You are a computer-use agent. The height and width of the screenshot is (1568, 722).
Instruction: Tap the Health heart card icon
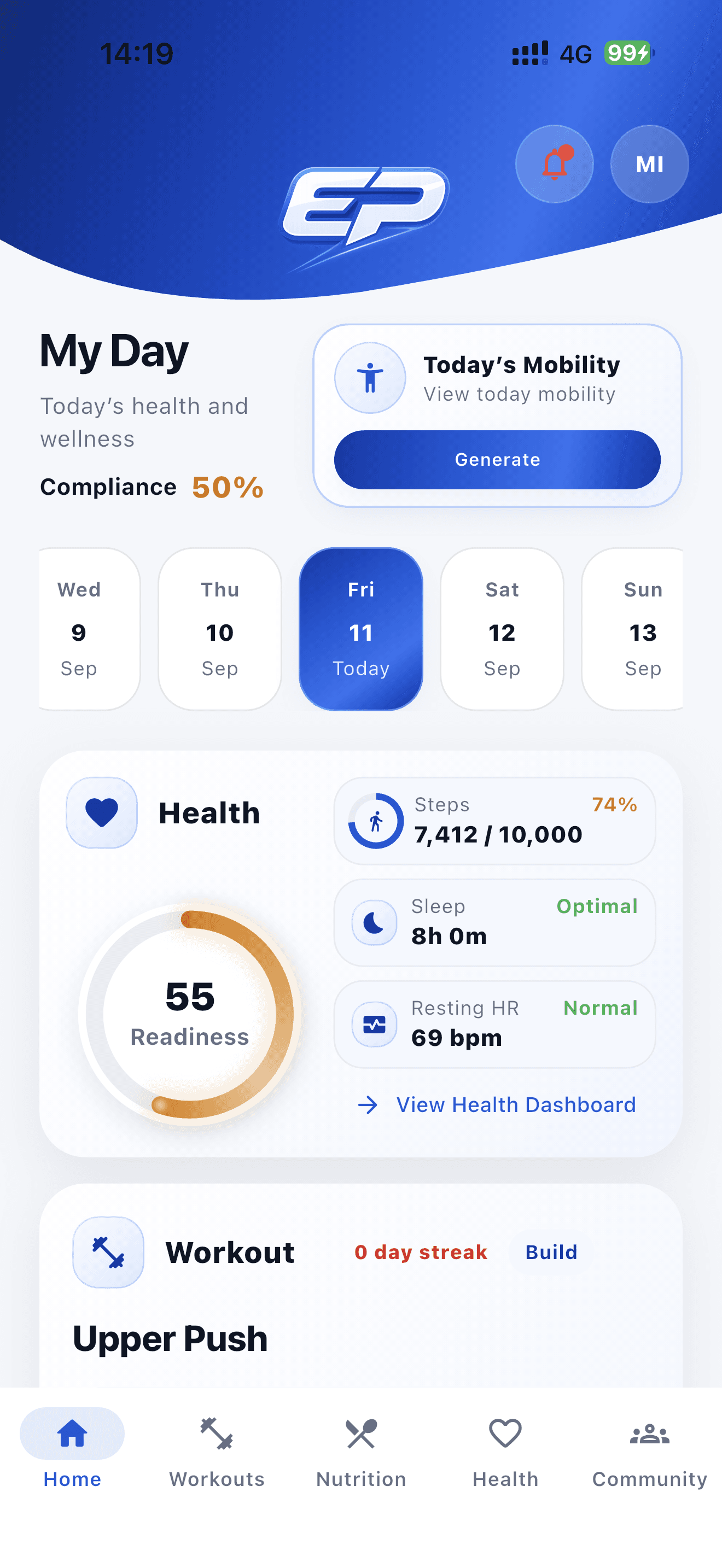(x=102, y=812)
